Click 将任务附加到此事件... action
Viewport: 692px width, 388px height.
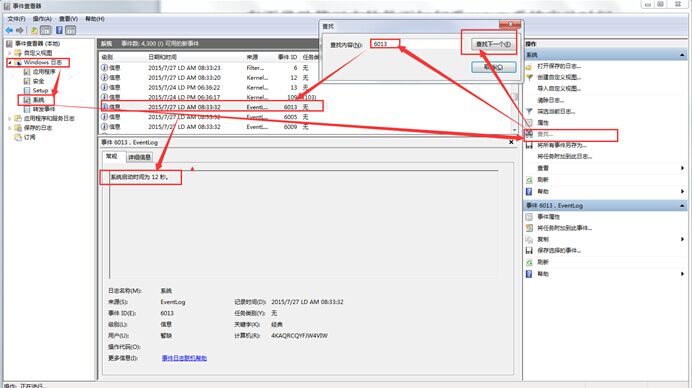[564, 228]
